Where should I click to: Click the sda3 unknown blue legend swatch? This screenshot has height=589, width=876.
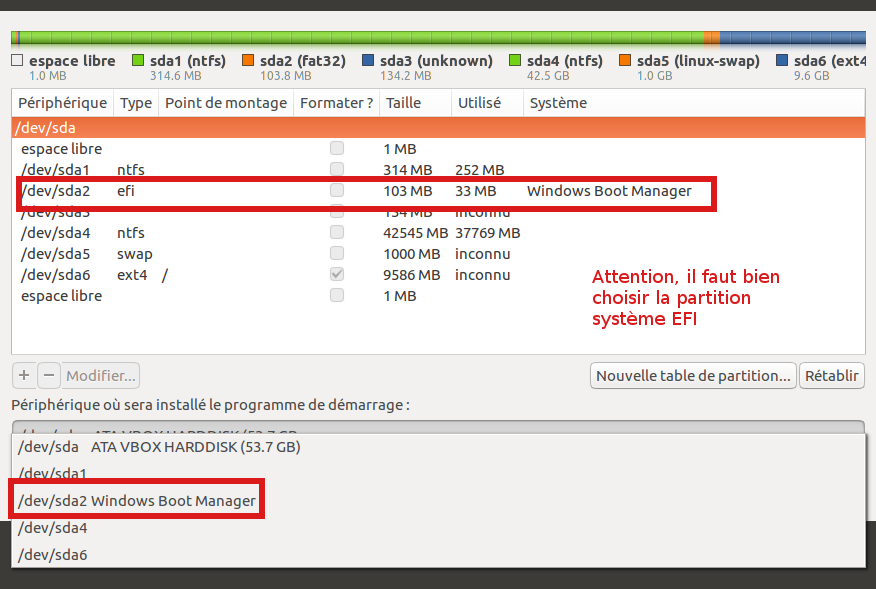pos(368,61)
